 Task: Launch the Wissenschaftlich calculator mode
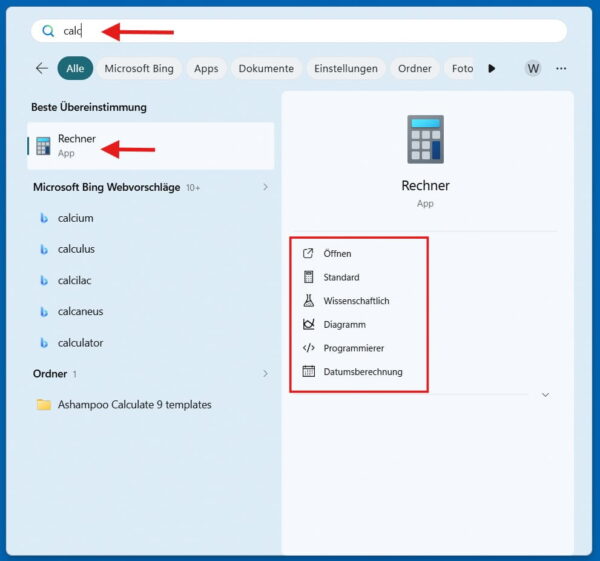356,301
